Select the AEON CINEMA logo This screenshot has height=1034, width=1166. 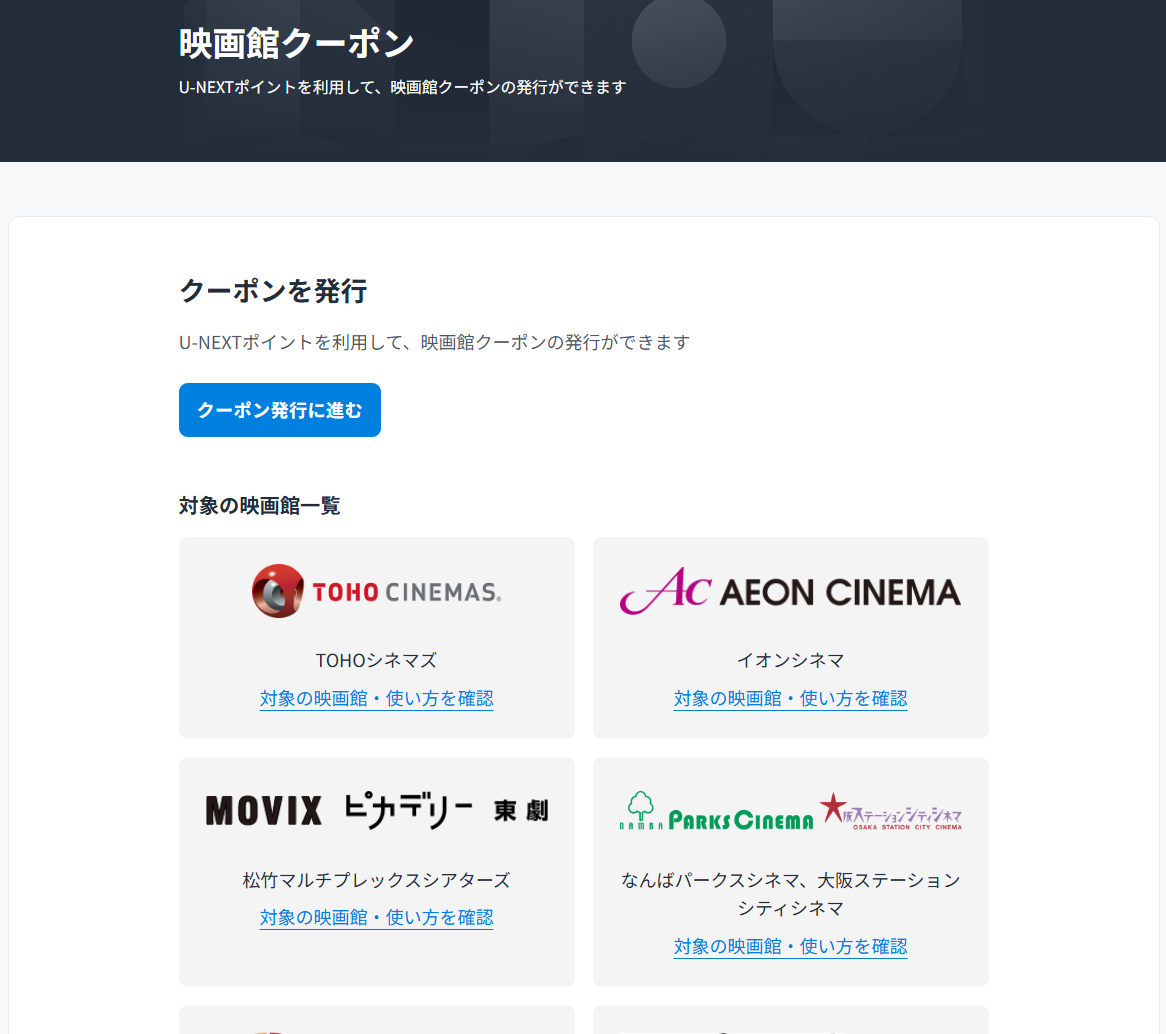(x=790, y=590)
